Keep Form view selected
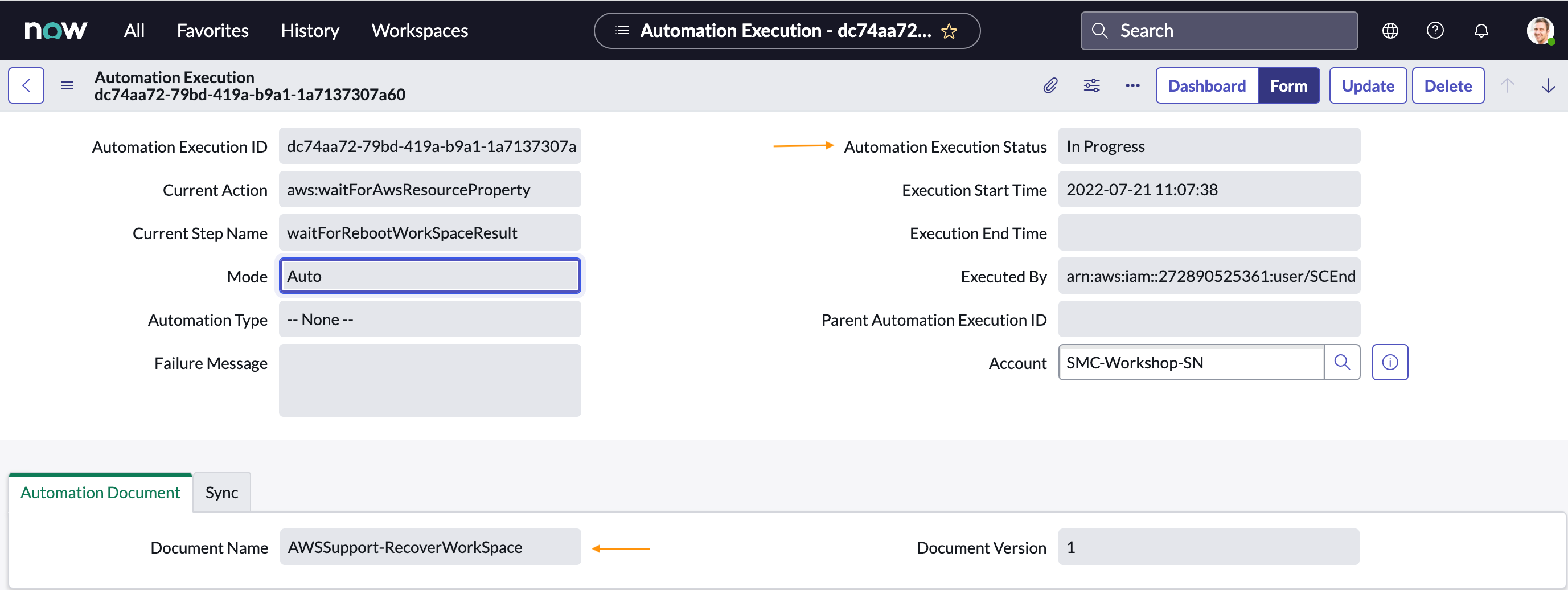The image size is (1568, 590). 1289,85
